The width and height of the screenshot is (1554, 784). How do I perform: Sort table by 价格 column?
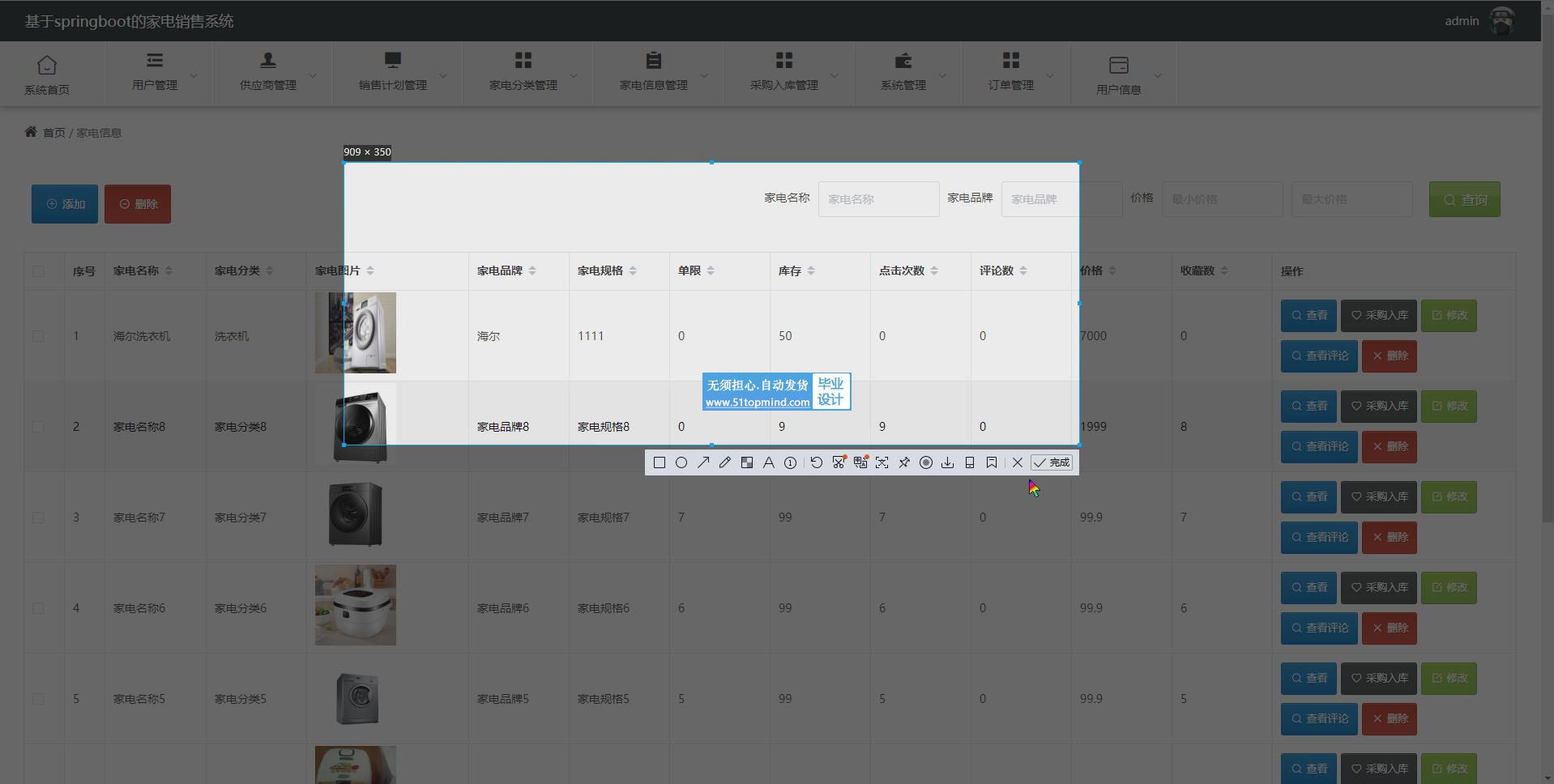[x=1112, y=271]
